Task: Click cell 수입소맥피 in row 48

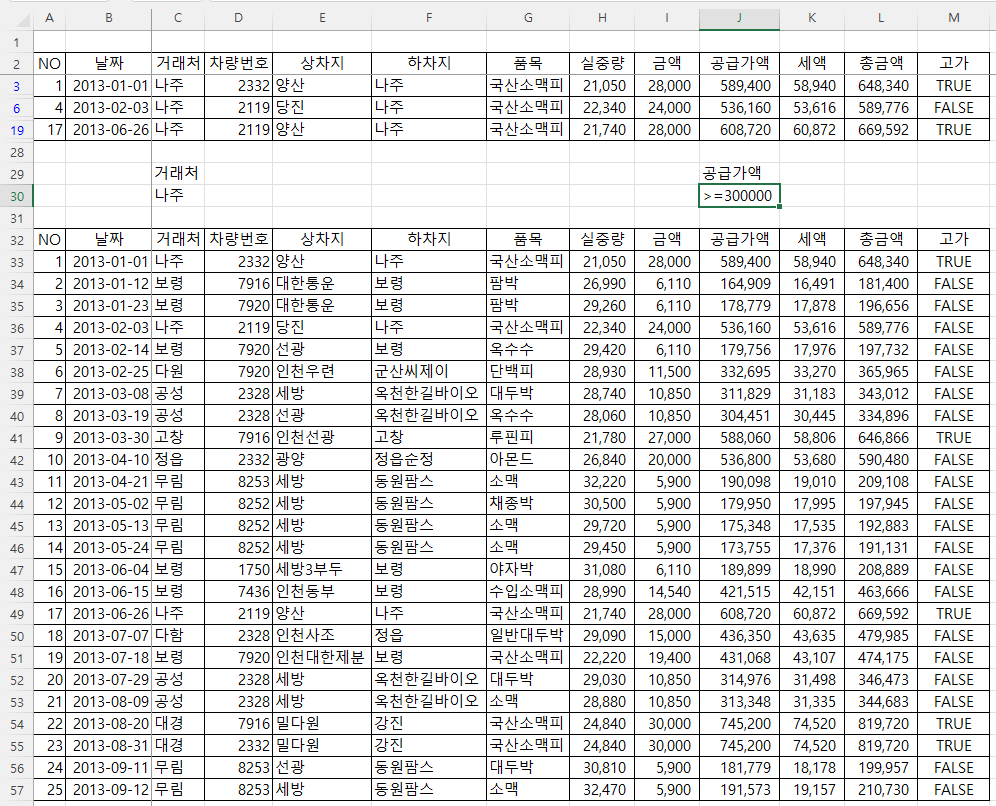Action: [528, 592]
